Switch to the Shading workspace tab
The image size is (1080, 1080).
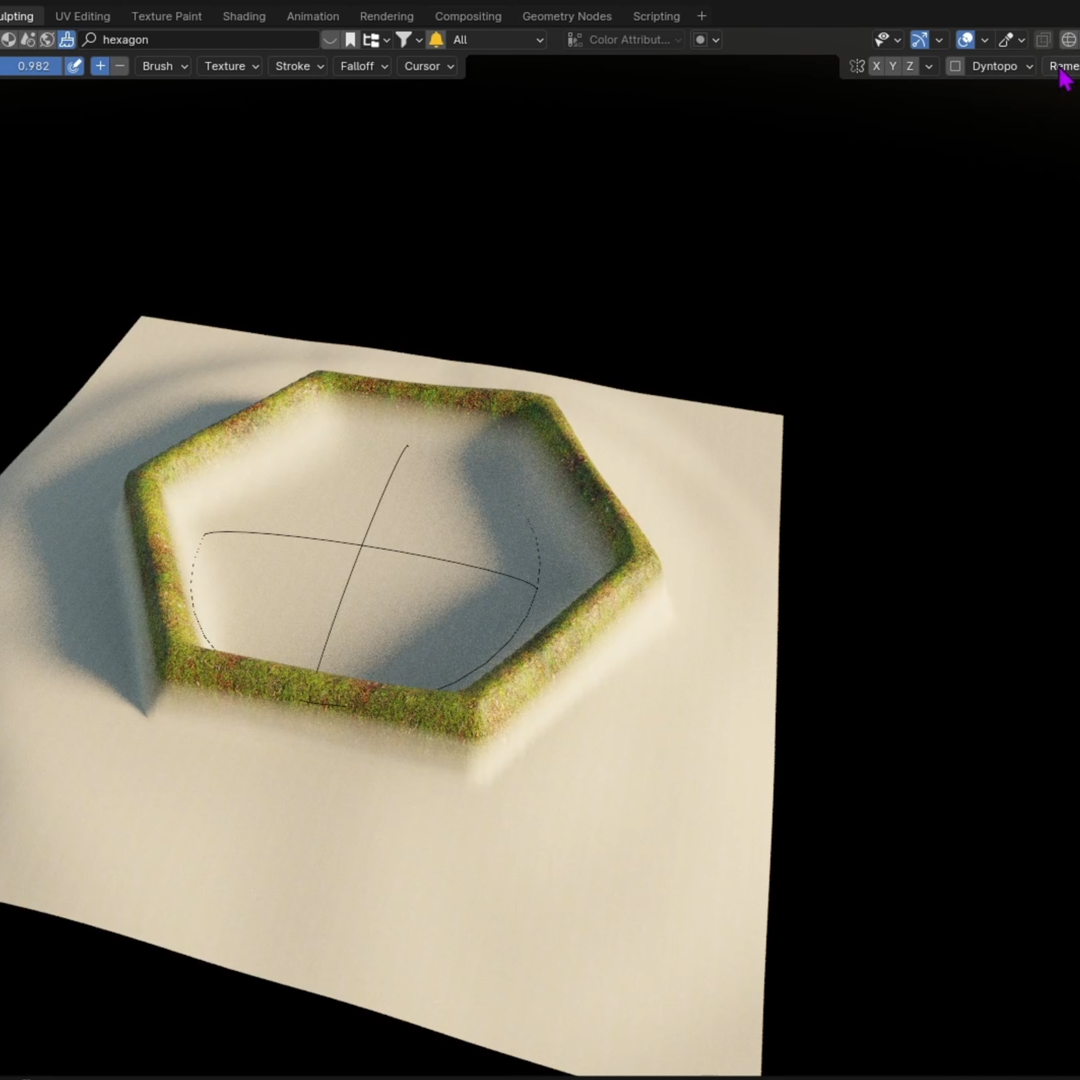click(244, 16)
